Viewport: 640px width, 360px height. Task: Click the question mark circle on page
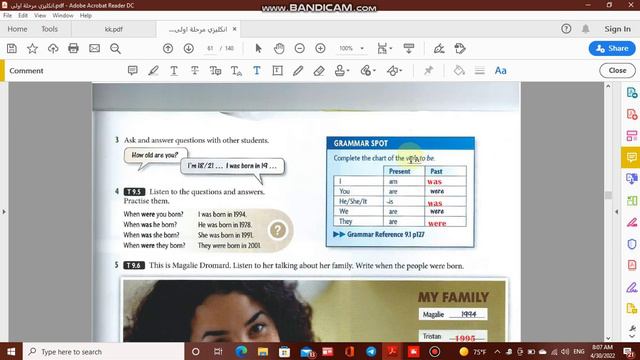[278, 230]
